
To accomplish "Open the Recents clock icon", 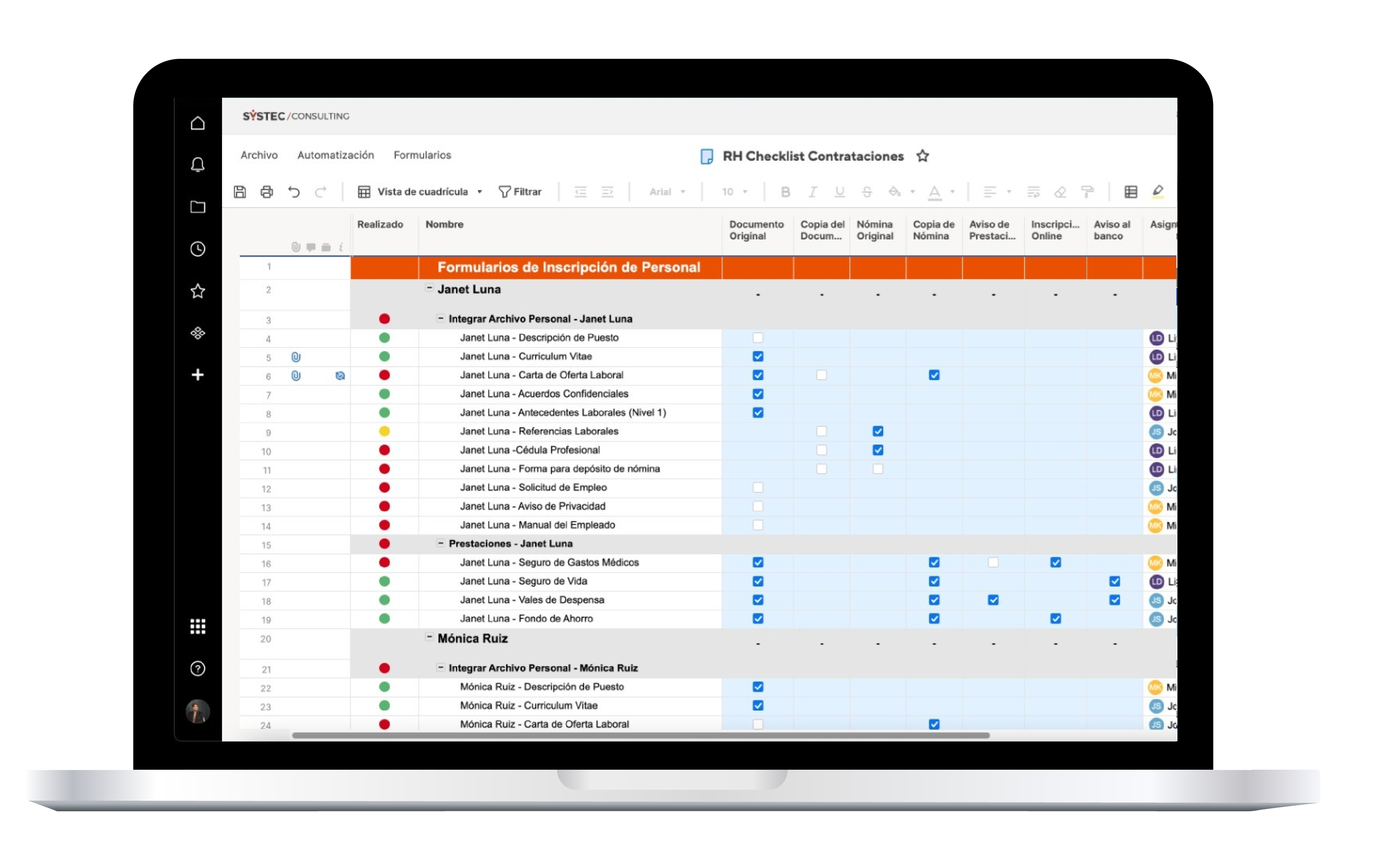I will coord(198,248).
